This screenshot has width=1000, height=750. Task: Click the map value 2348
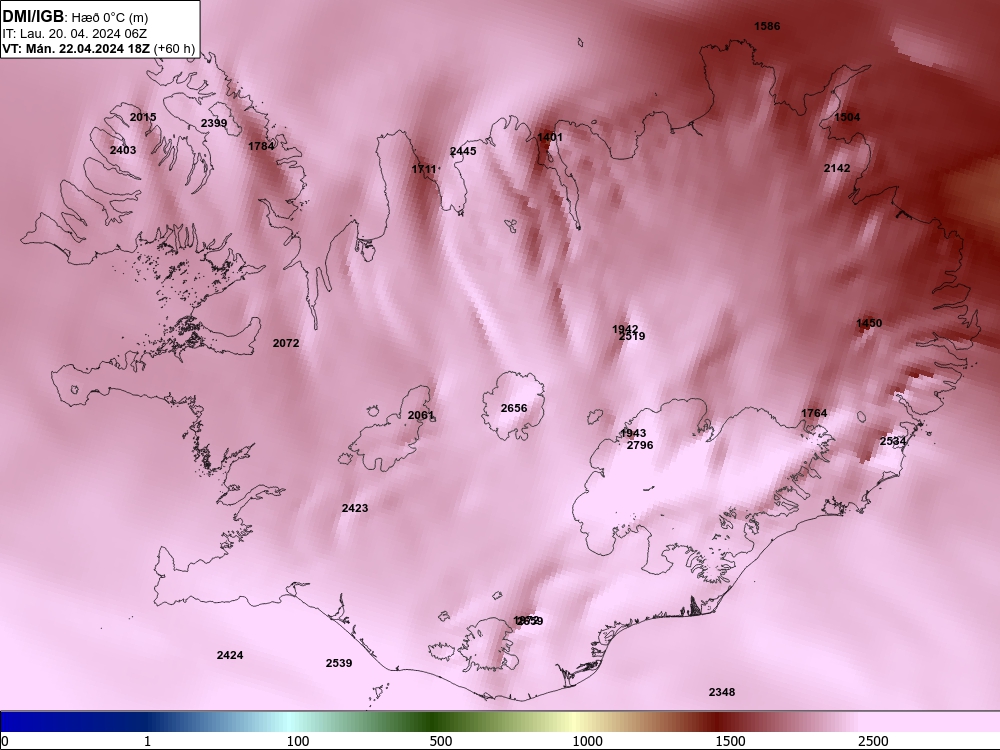pos(722,692)
